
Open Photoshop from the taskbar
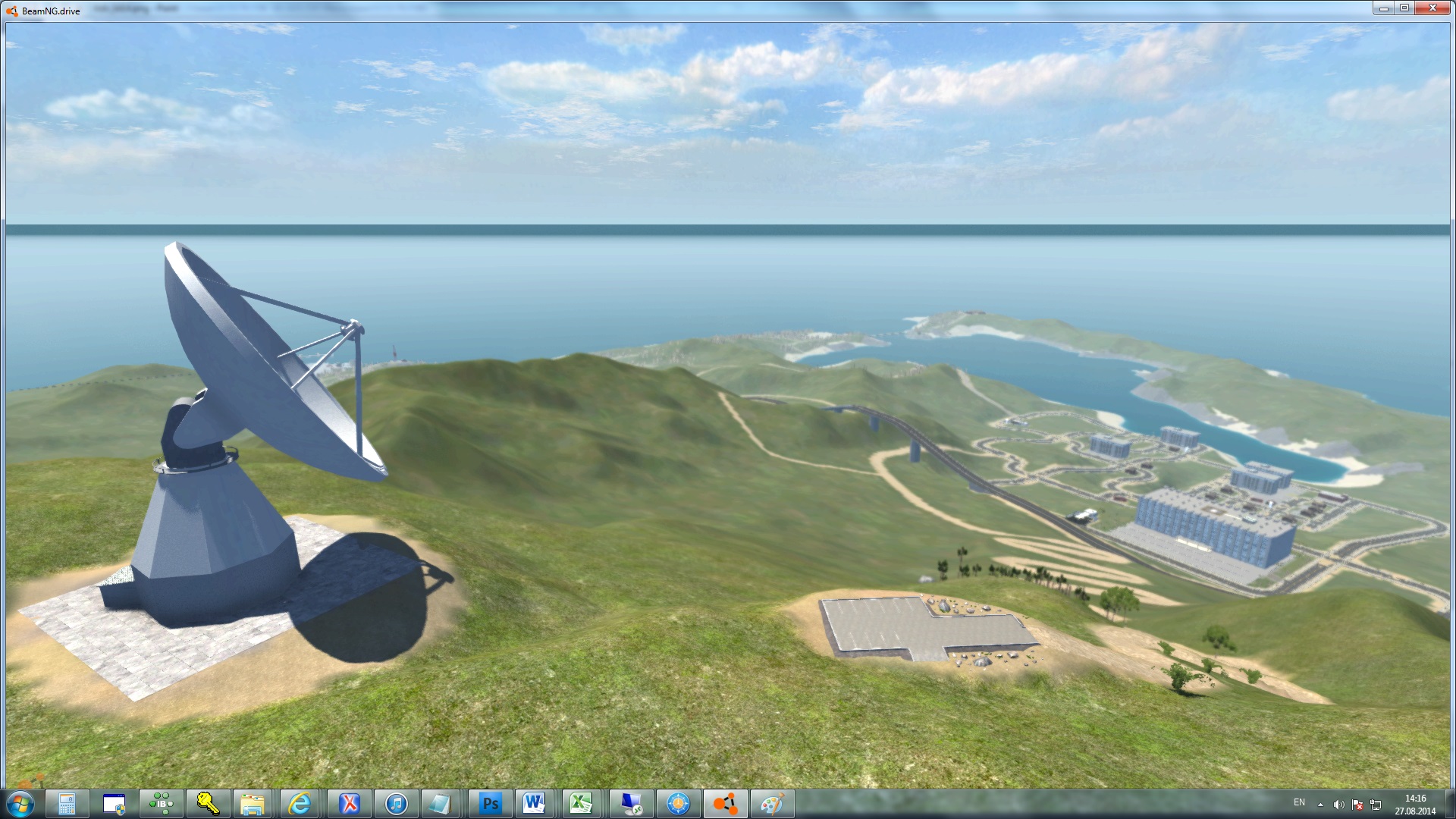(x=491, y=803)
